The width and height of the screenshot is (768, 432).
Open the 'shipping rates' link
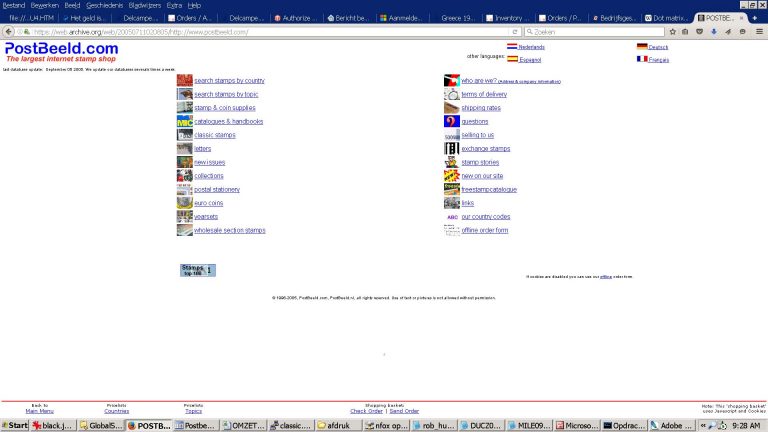pos(481,108)
